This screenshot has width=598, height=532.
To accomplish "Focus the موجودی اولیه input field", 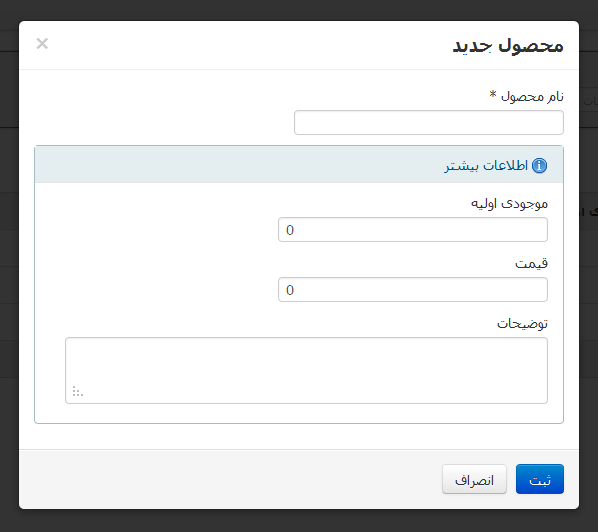I will pyautogui.click(x=413, y=230).
